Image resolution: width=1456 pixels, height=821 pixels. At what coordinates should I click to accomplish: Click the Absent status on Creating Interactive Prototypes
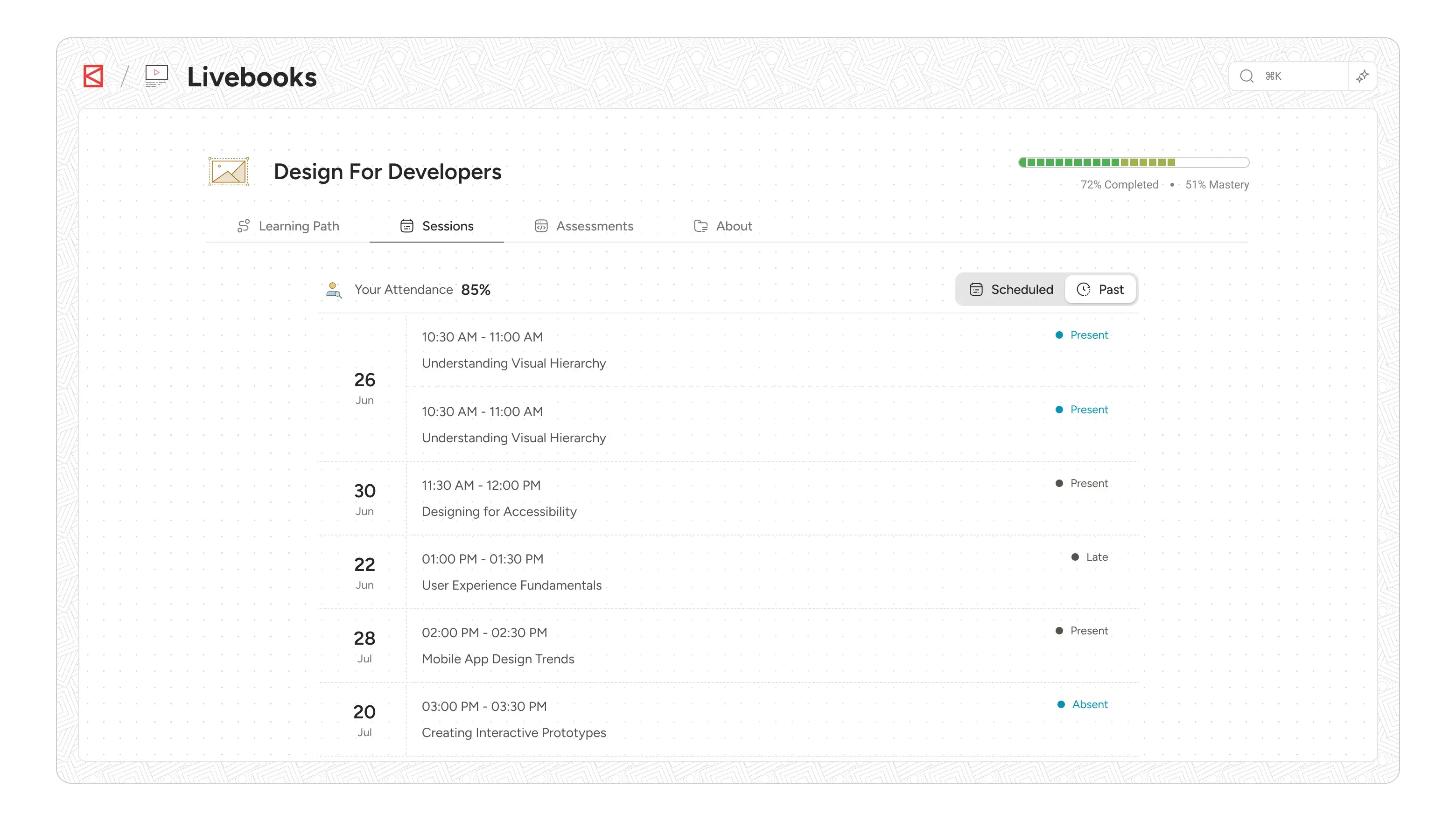click(1089, 704)
